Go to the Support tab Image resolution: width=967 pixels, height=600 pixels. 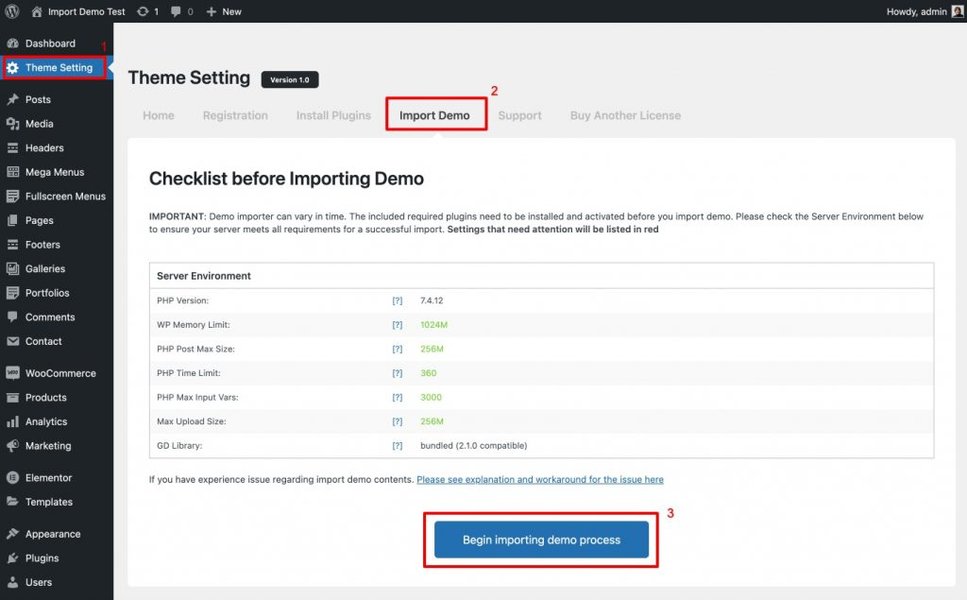tap(520, 115)
